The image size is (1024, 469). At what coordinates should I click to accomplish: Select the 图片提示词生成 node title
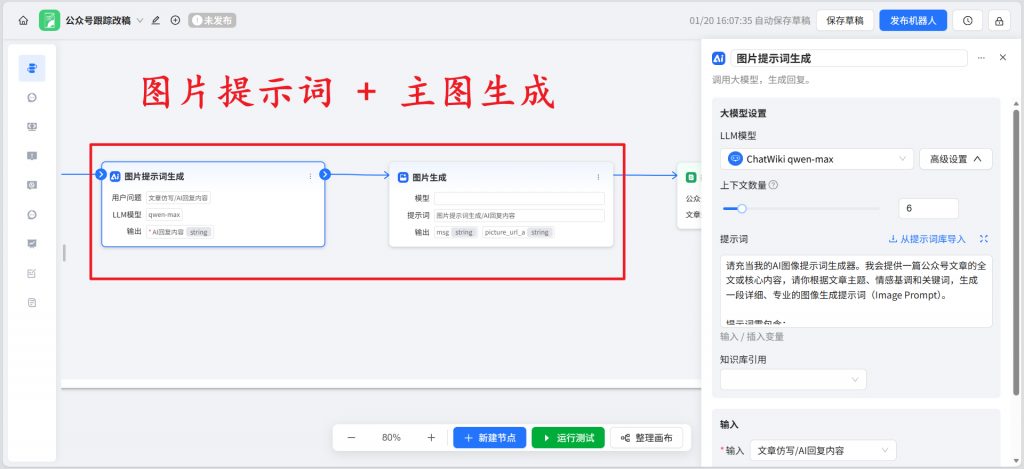[154, 176]
